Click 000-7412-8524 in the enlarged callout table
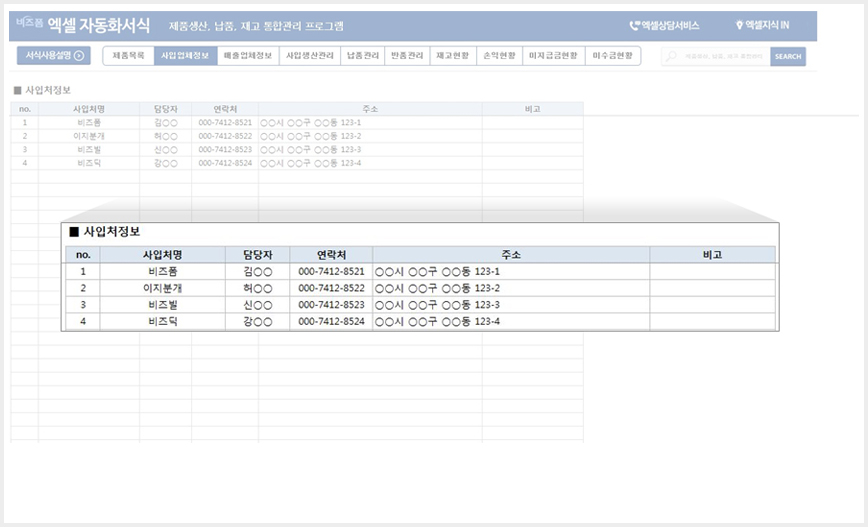 331,321
